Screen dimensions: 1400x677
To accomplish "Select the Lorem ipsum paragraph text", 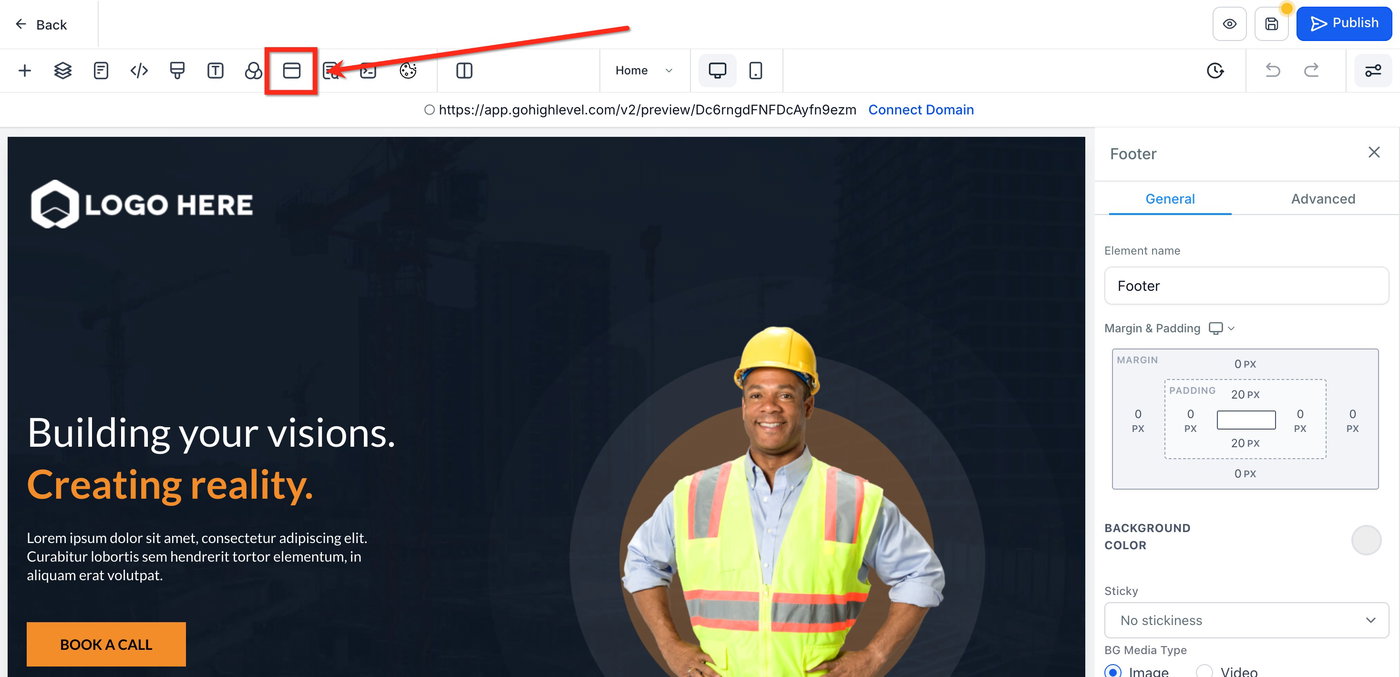I will (x=197, y=557).
